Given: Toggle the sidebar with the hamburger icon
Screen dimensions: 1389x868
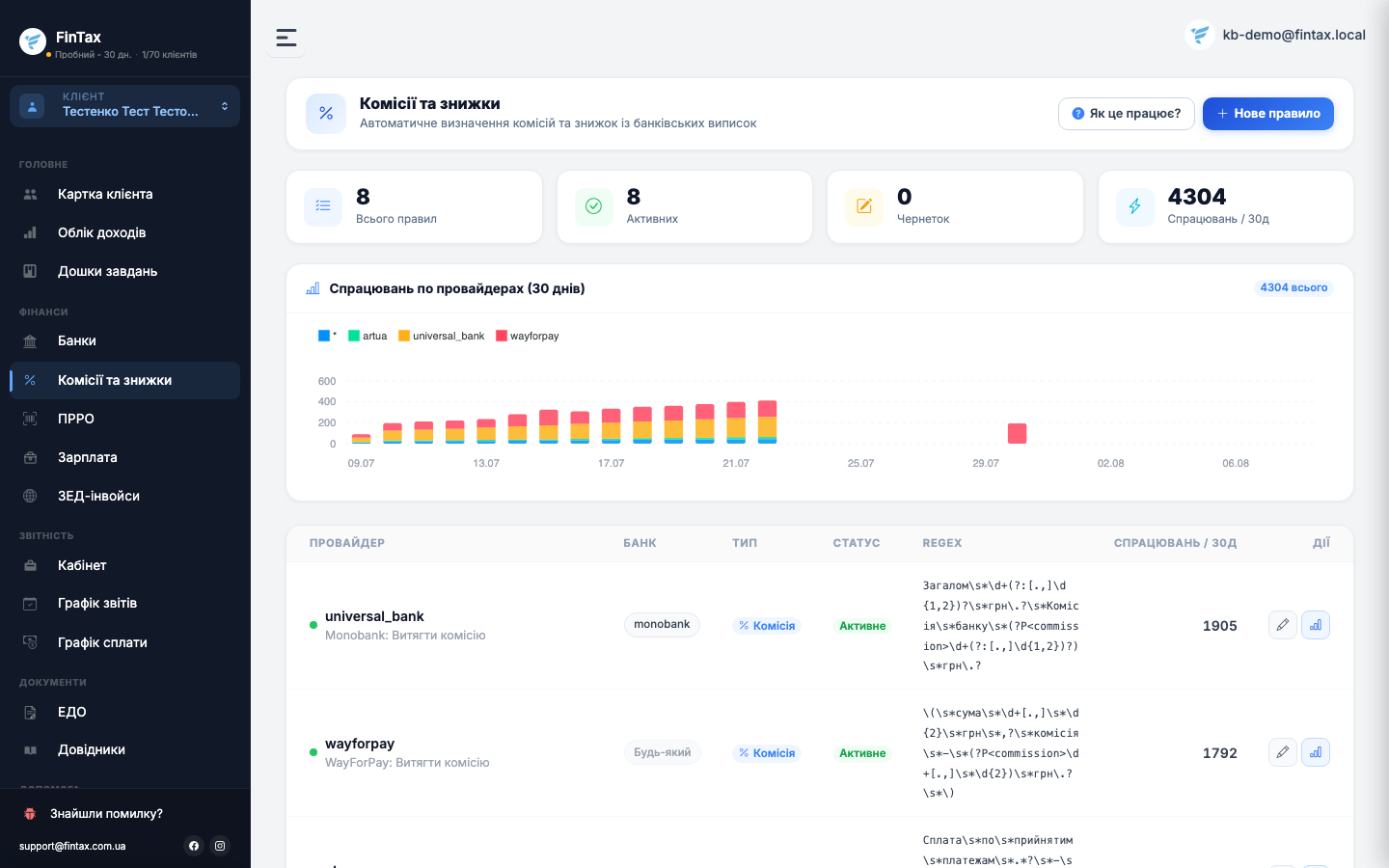Looking at the screenshot, I should tap(286, 38).
